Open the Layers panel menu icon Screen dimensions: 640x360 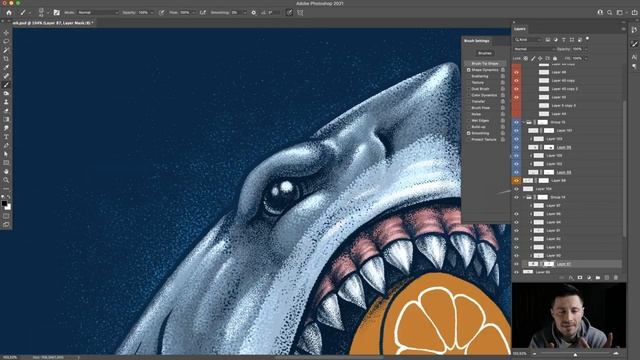tap(623, 29)
